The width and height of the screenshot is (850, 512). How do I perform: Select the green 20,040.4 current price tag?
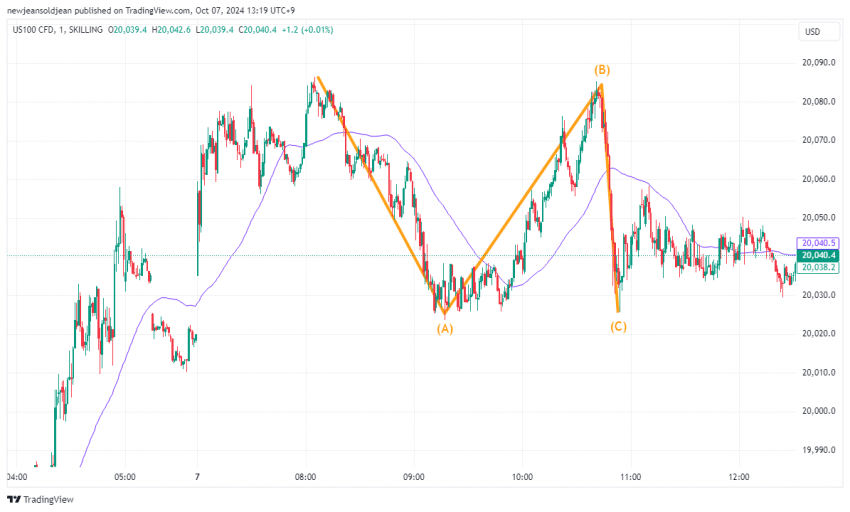point(818,255)
